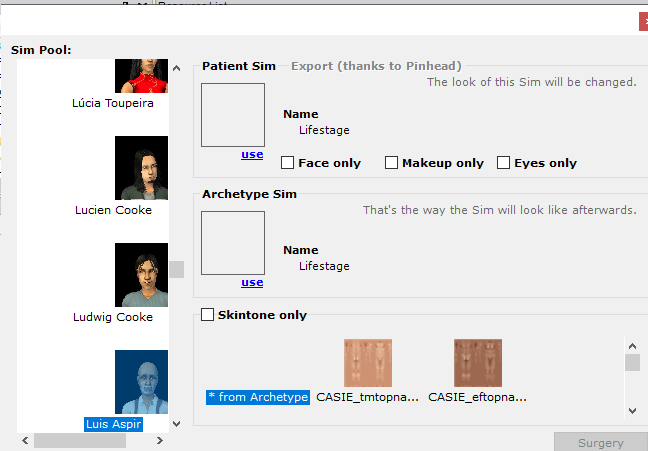Select '* from Archetype' skintone option

point(258,397)
